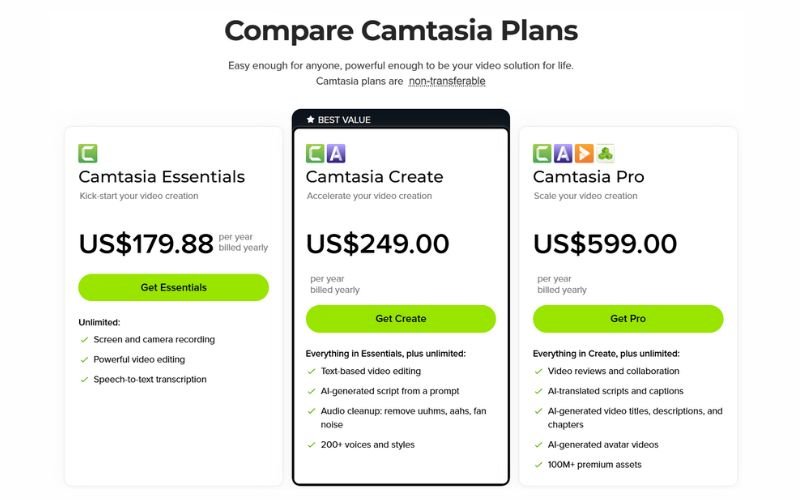
Task: Click the purple A icon in Camtasia Create
Action: 336,154
